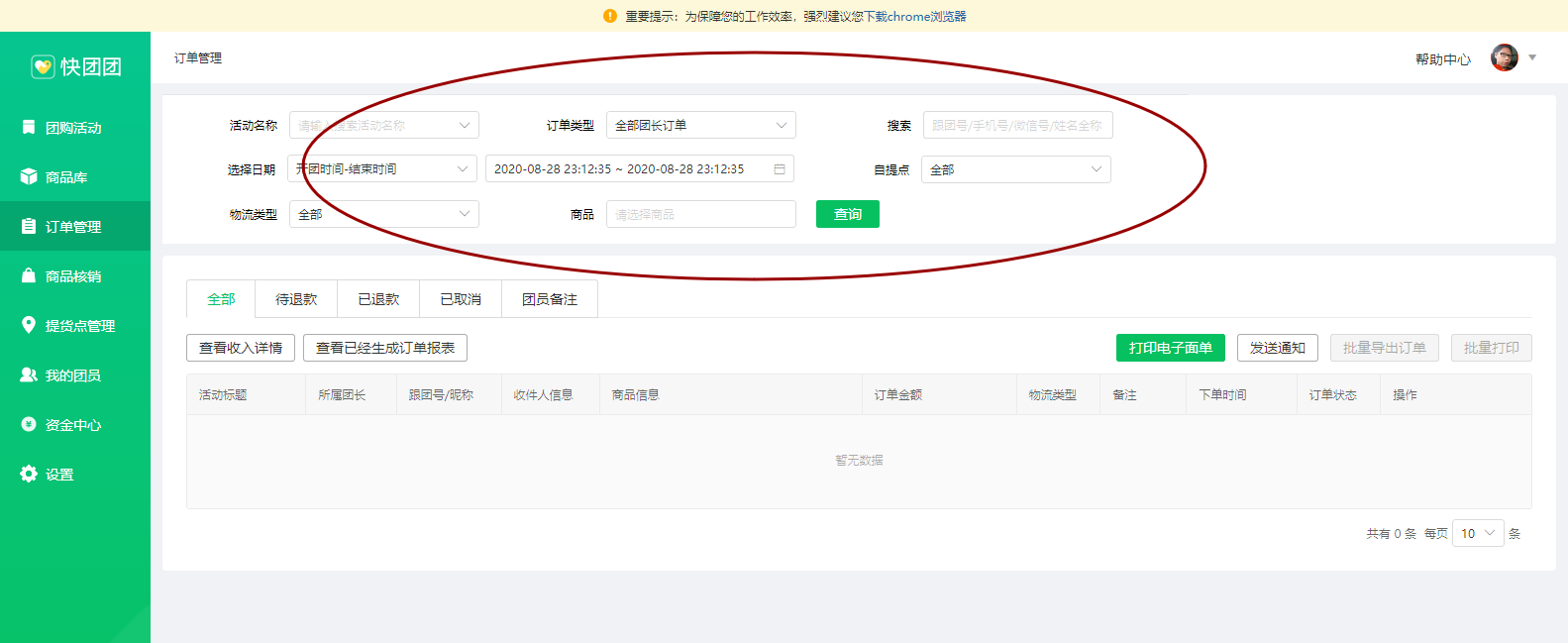This screenshot has width=1568, height=643.
Task: Click the 搜索 input field
Action: (1017, 125)
